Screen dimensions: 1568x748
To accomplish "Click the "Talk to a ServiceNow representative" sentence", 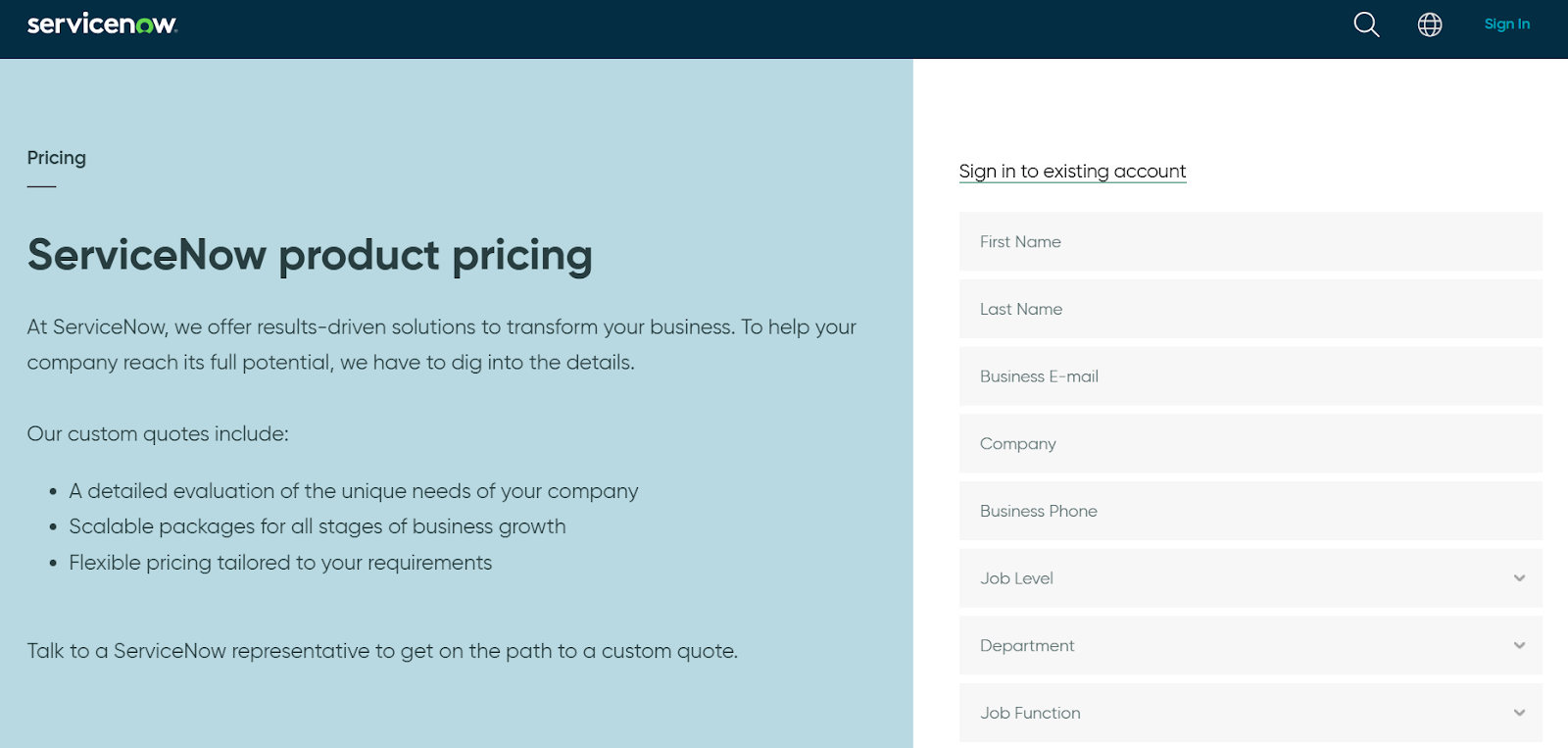I will click(382, 651).
